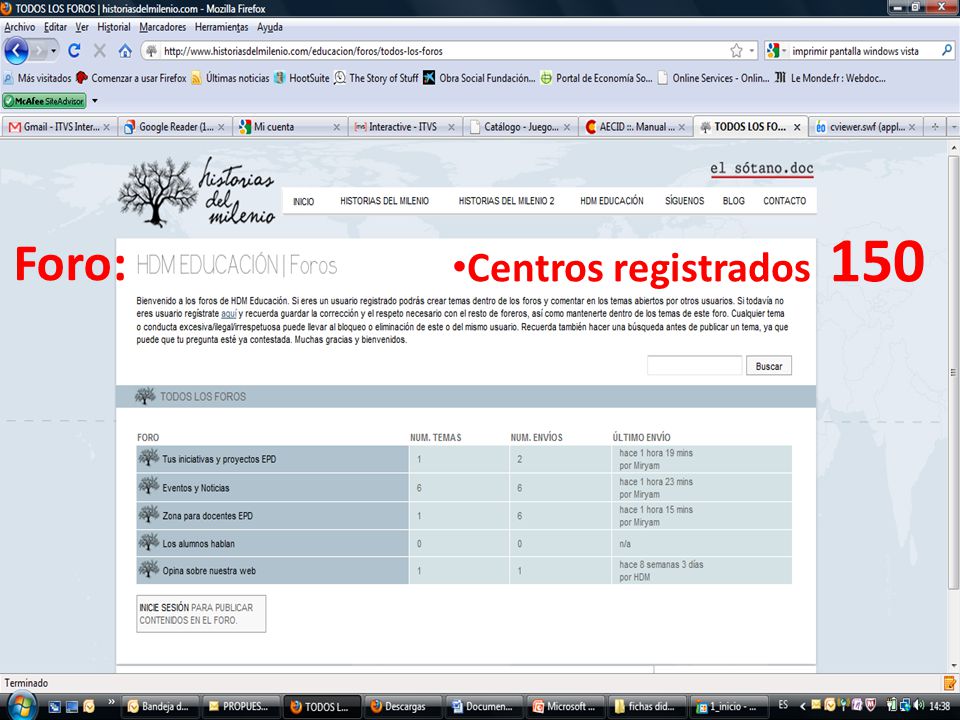Open forum Zona para docentes EPD
Image resolution: width=960 pixels, height=720 pixels.
[x=207, y=516]
